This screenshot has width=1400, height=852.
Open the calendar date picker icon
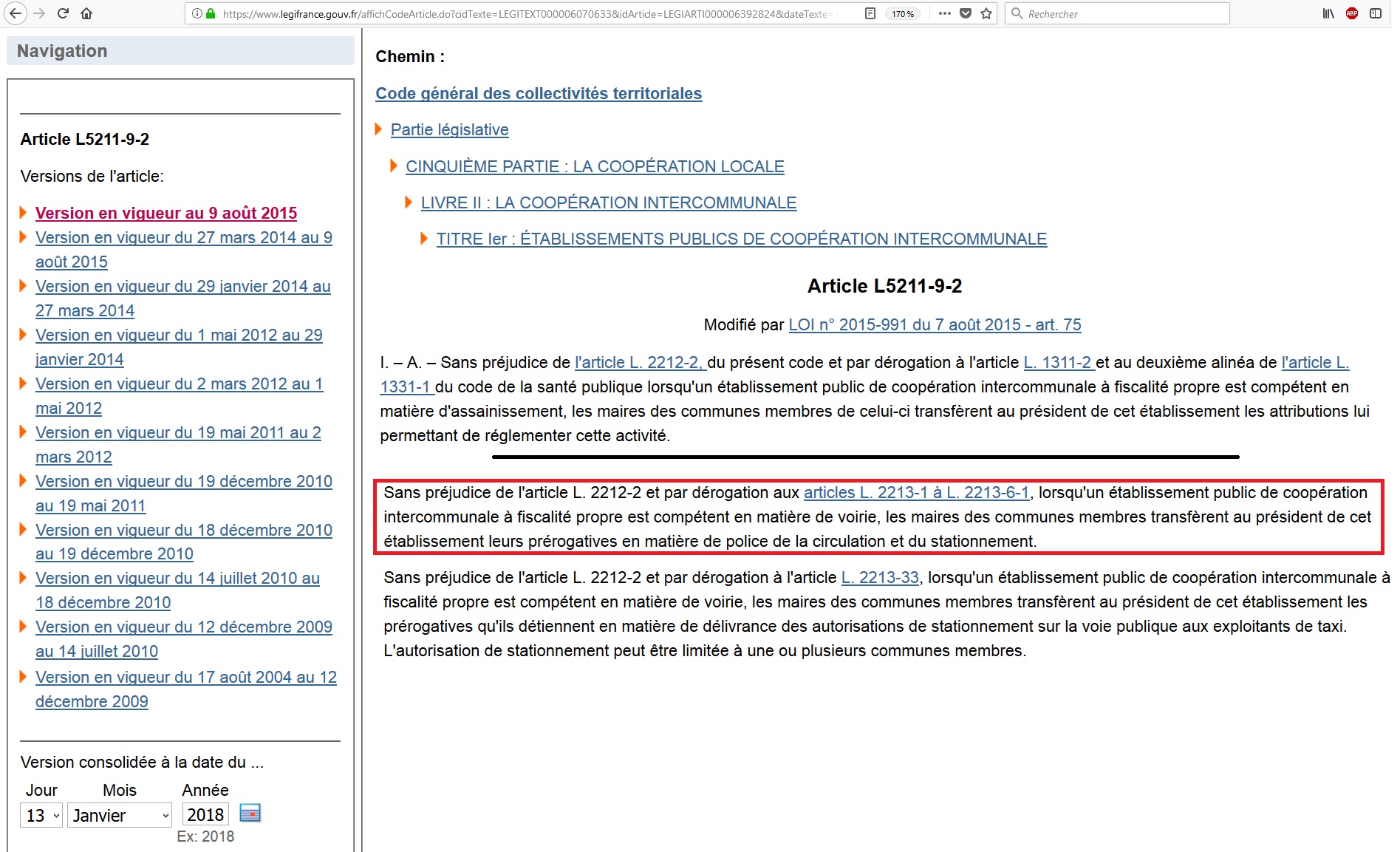click(250, 814)
